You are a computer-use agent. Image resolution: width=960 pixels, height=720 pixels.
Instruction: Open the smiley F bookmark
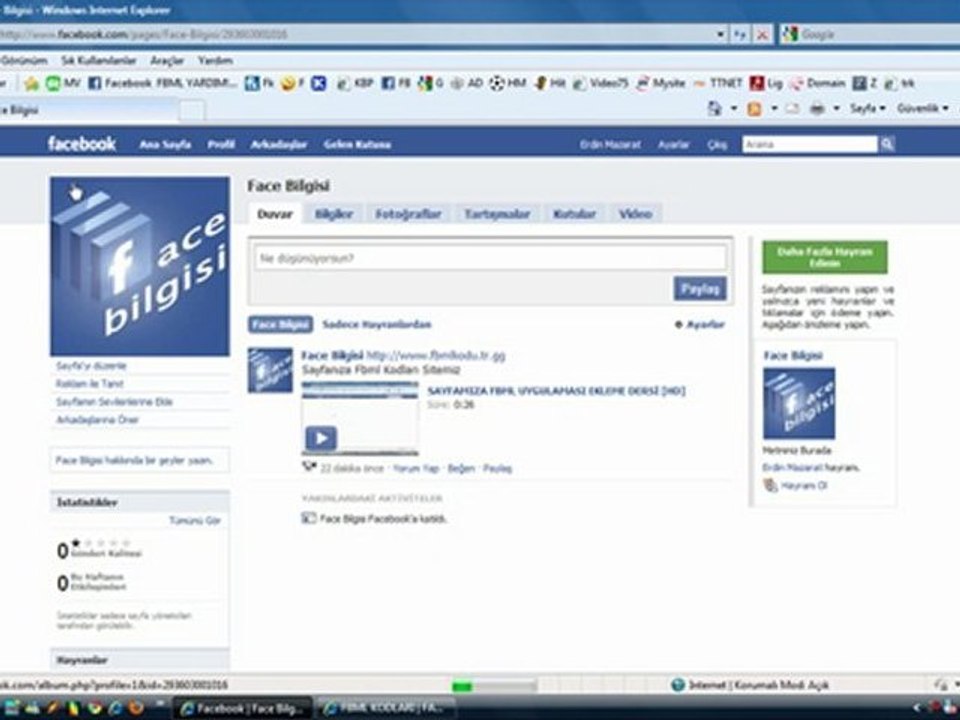[293, 83]
